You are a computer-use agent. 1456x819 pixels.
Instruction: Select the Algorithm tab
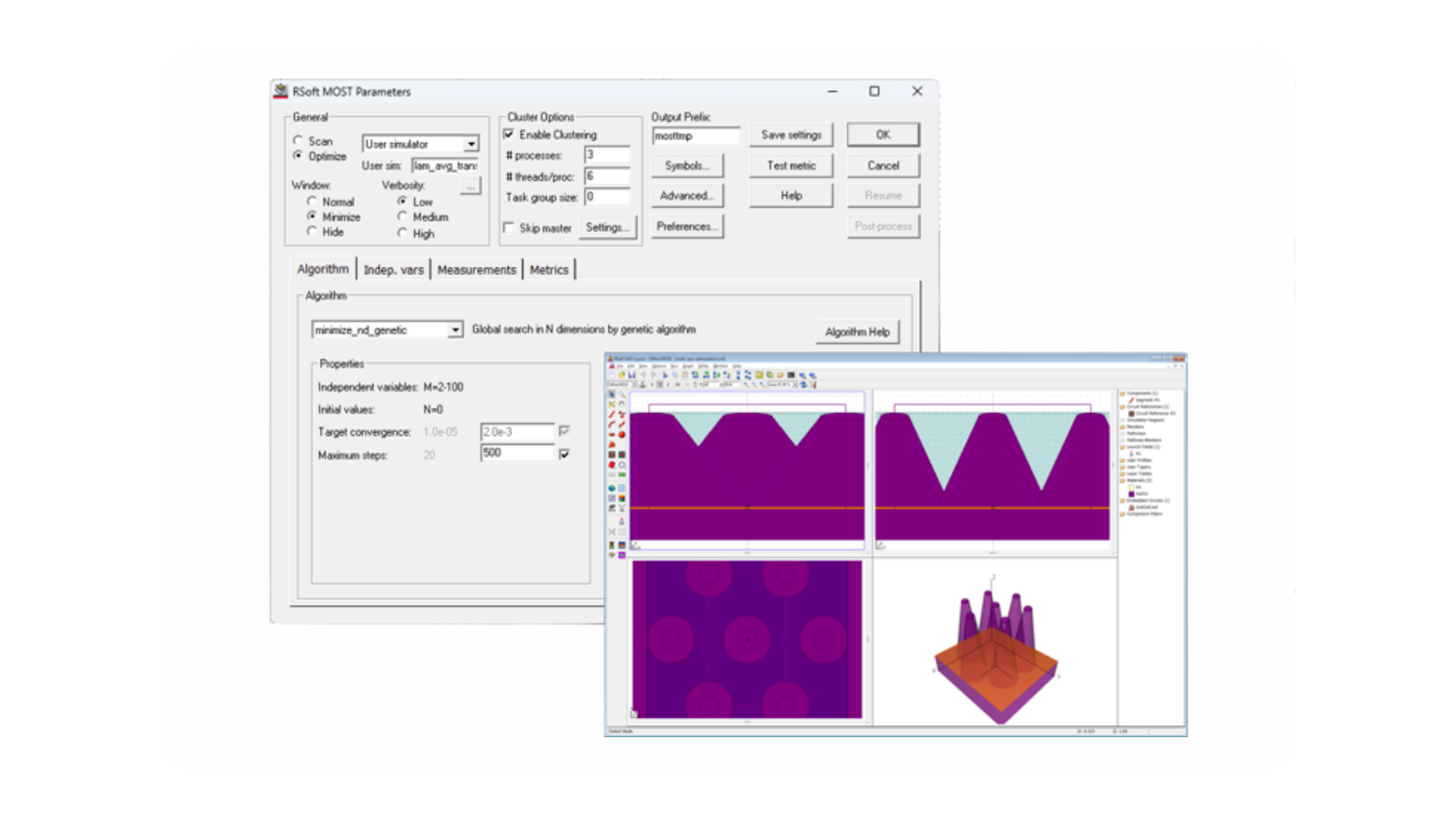click(x=322, y=268)
